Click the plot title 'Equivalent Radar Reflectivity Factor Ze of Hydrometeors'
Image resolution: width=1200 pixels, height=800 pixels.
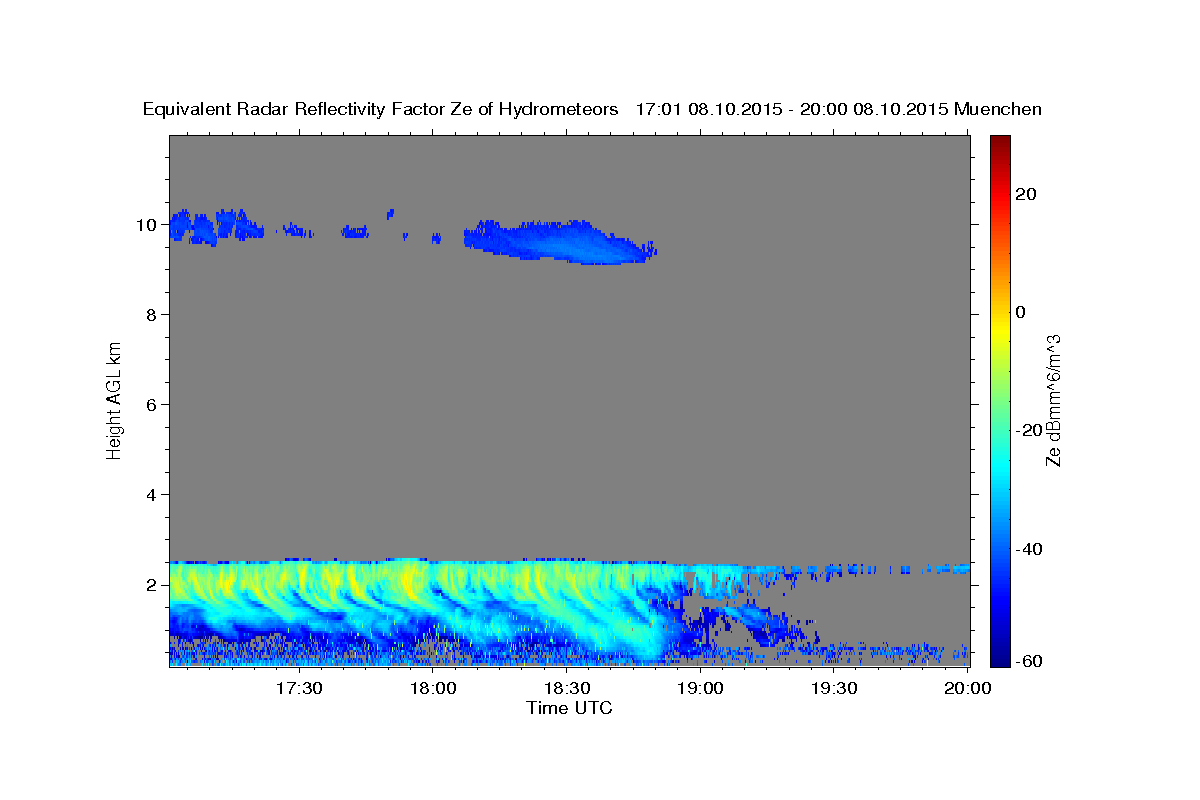[381, 110]
